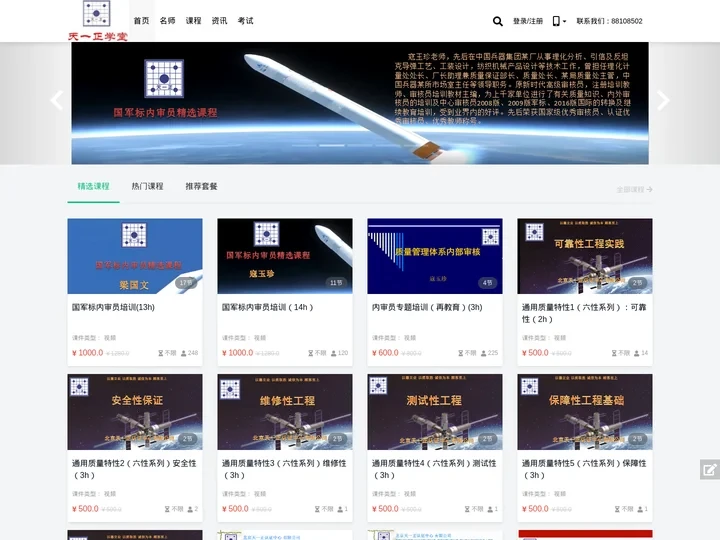
Task: Switch to the 热门课程 tab
Action: pyautogui.click(x=147, y=186)
